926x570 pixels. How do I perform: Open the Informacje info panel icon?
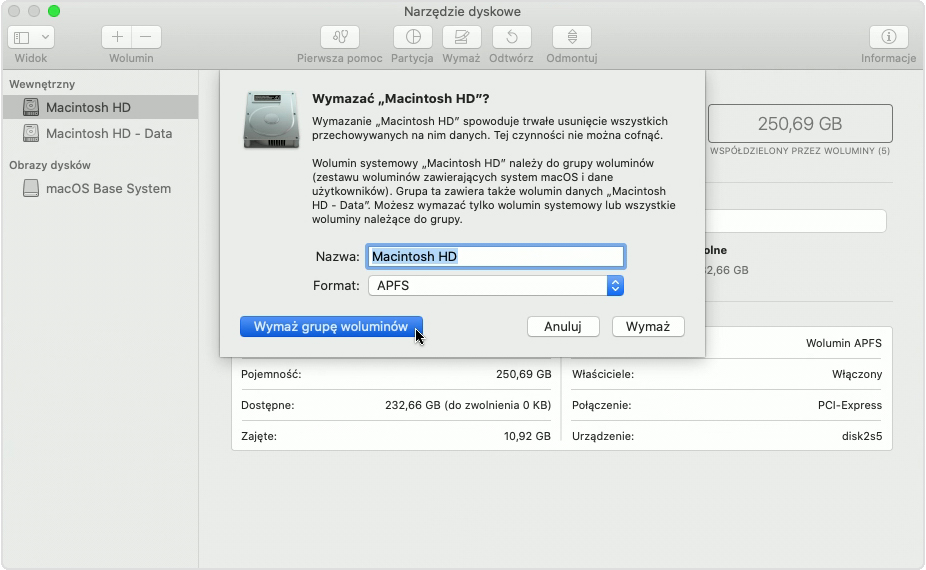(888, 37)
